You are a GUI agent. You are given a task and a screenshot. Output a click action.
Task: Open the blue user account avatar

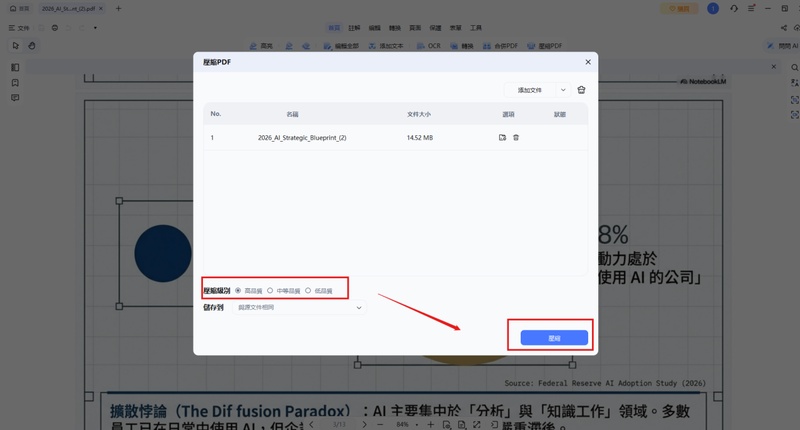coord(713,9)
